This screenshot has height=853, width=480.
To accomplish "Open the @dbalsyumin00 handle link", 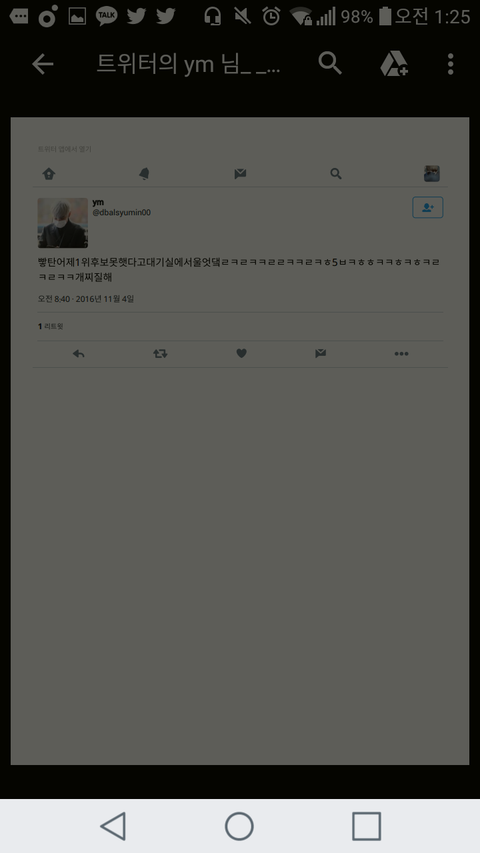I will [x=121, y=213].
